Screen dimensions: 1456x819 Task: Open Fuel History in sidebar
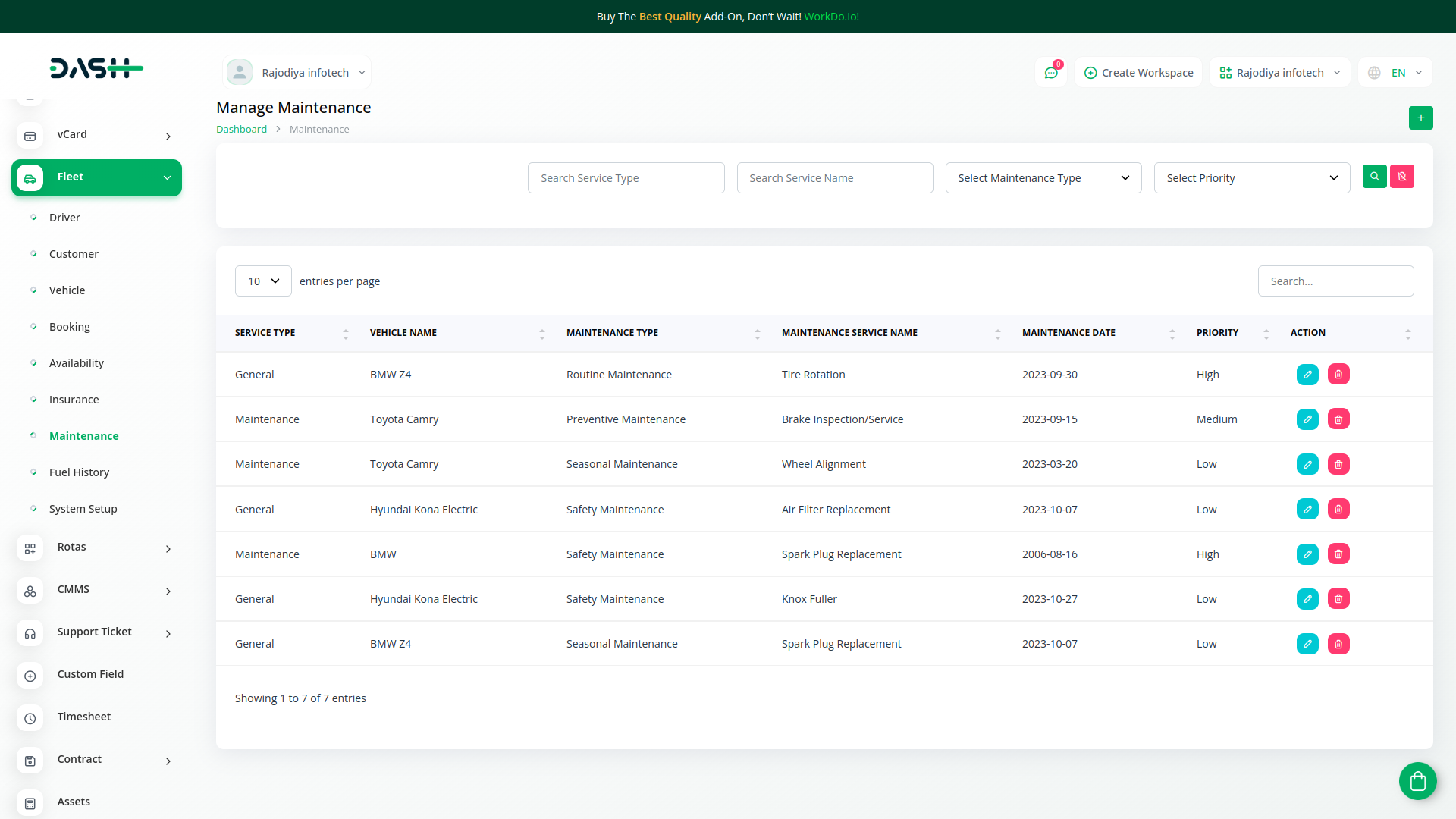click(x=79, y=472)
